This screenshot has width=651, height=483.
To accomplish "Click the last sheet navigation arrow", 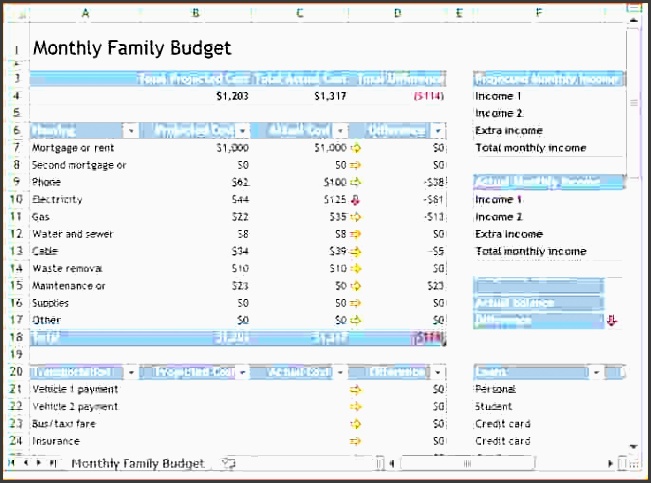I will (54, 463).
